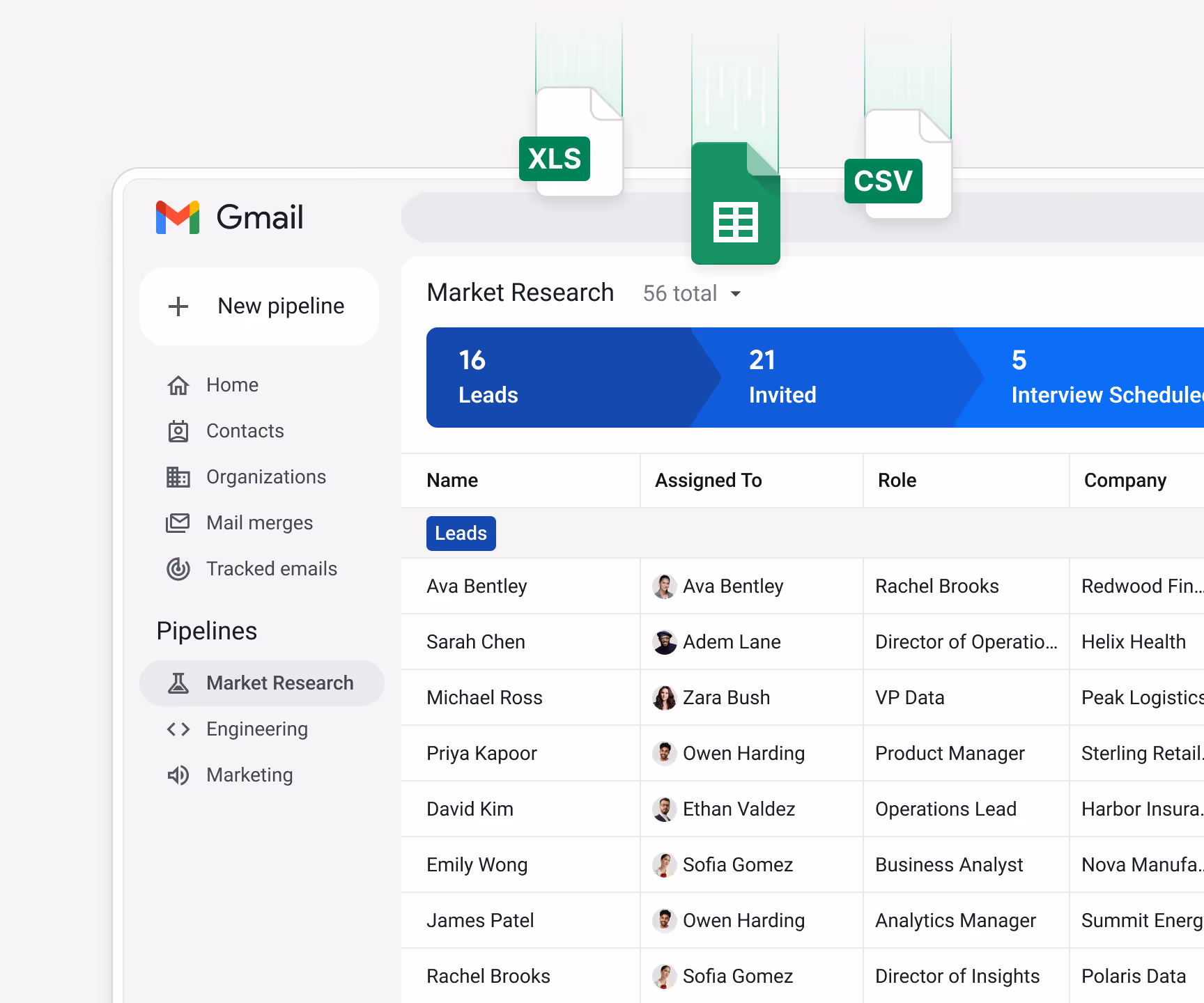Click the Tracked emails target icon
The image size is (1204, 1003).
tap(178, 569)
